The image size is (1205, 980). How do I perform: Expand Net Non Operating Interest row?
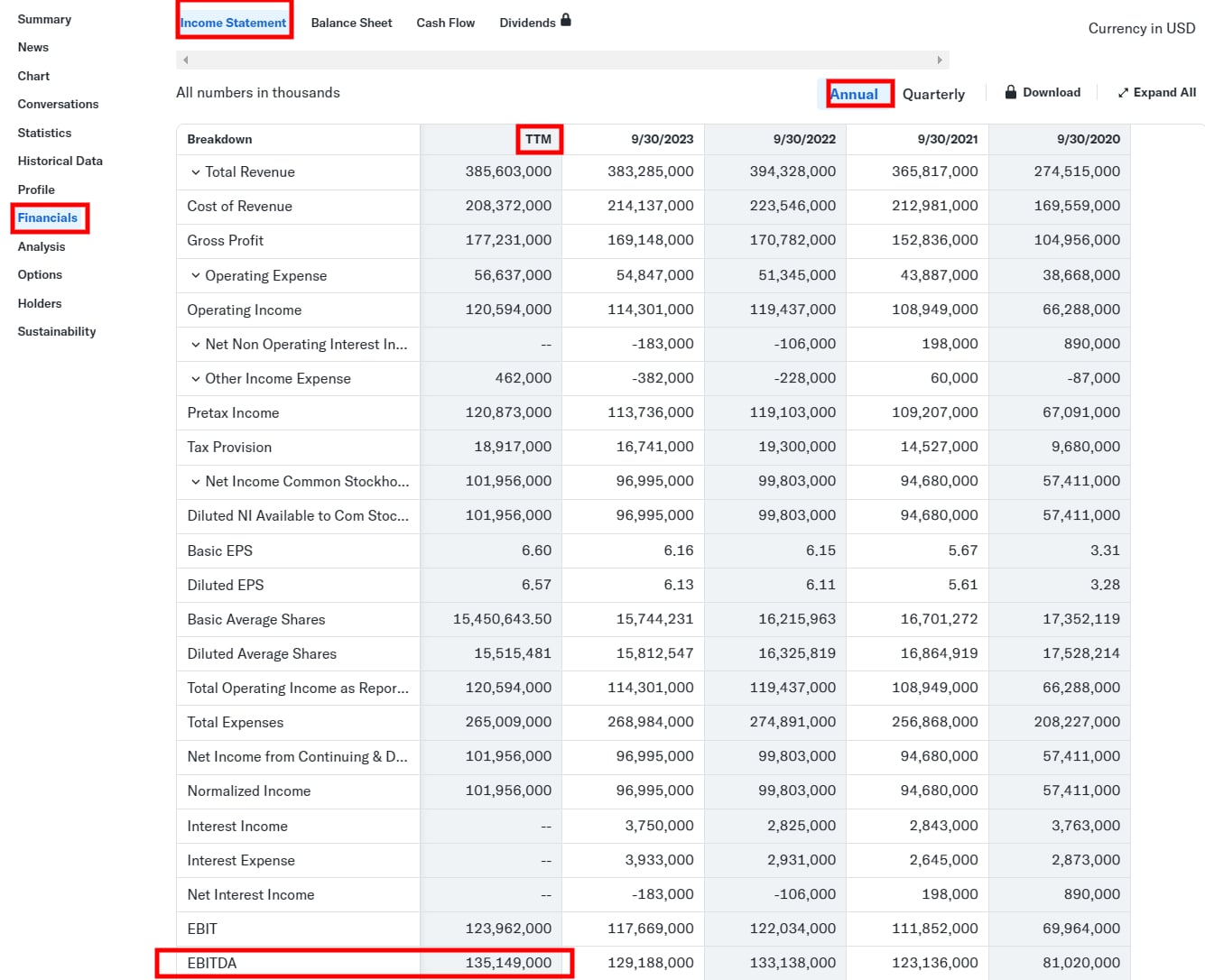click(x=195, y=345)
